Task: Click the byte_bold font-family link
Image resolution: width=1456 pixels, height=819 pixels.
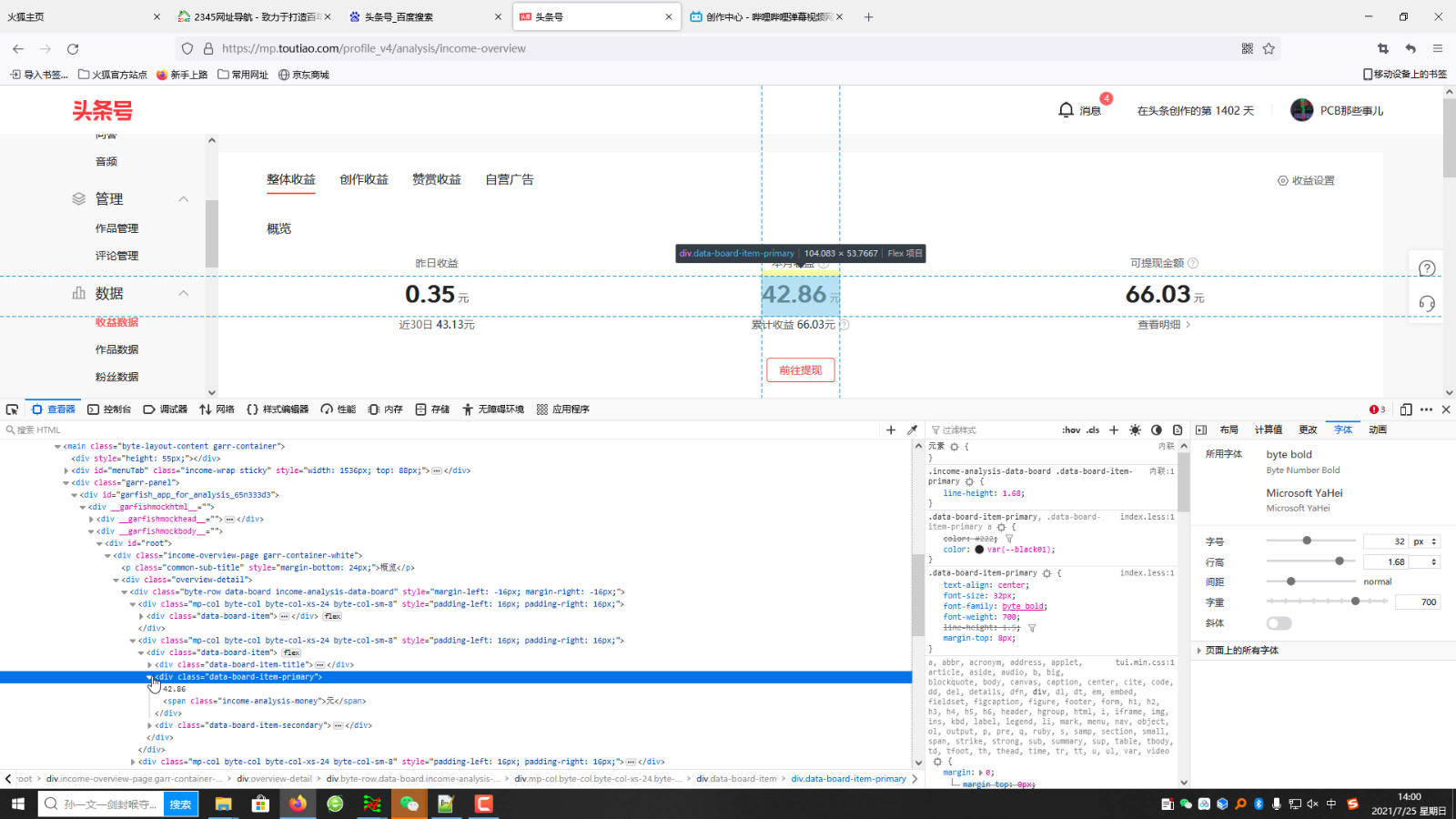Action: pos(1023,607)
